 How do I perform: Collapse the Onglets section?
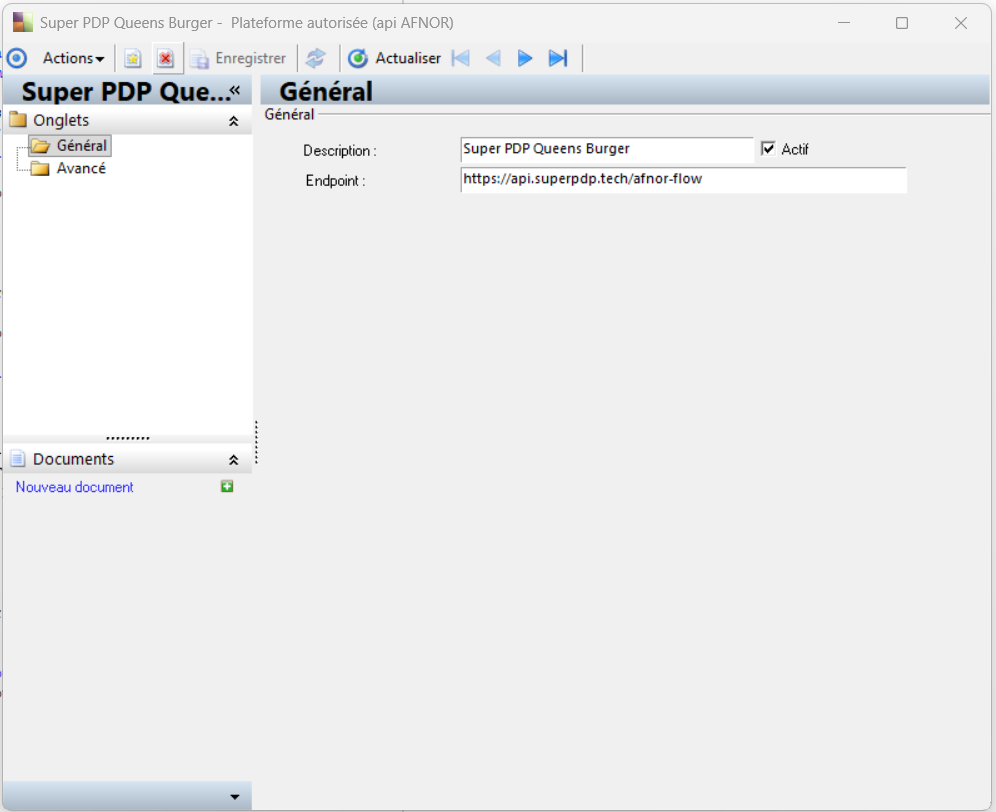[x=234, y=121]
